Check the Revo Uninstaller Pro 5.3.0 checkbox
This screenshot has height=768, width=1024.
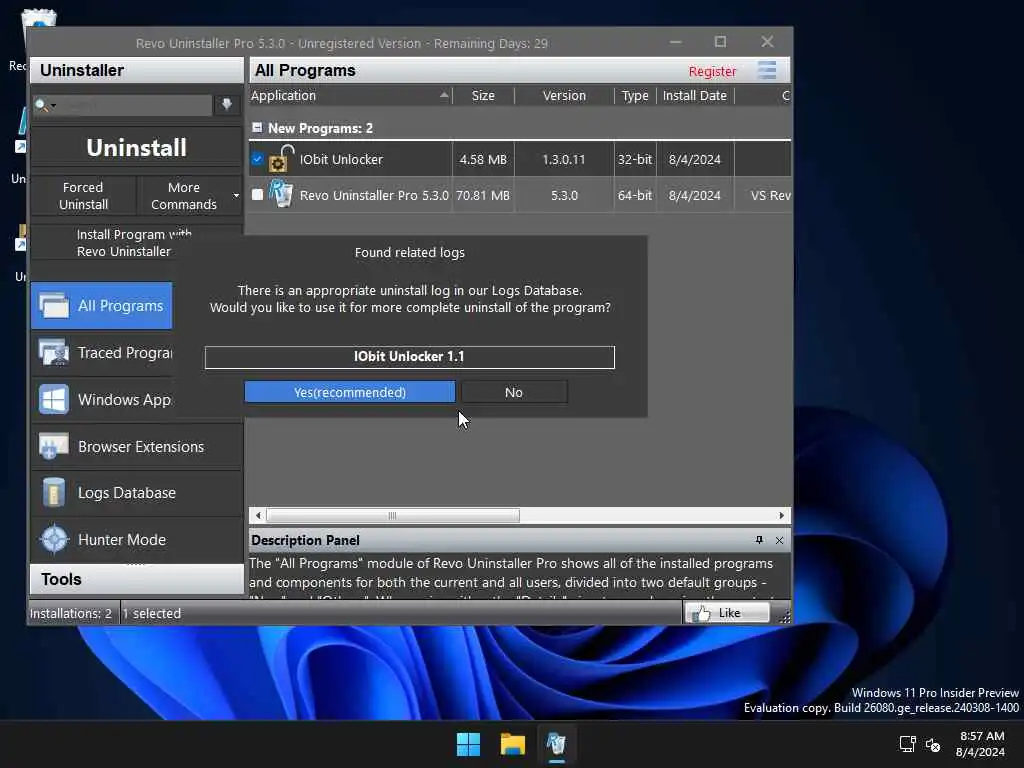[x=257, y=195]
